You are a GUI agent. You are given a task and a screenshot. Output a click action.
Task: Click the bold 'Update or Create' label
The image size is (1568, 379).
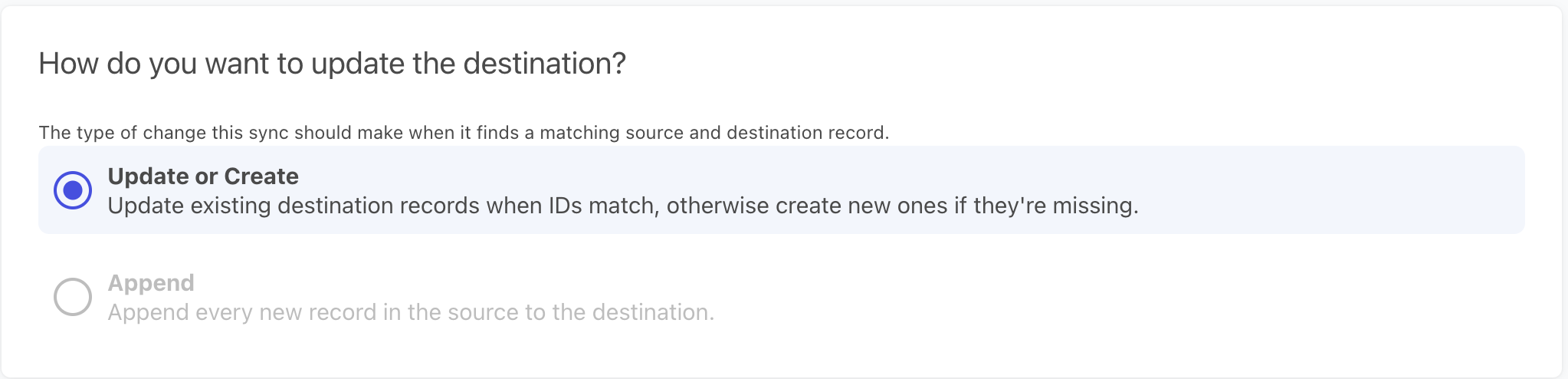pos(203,176)
